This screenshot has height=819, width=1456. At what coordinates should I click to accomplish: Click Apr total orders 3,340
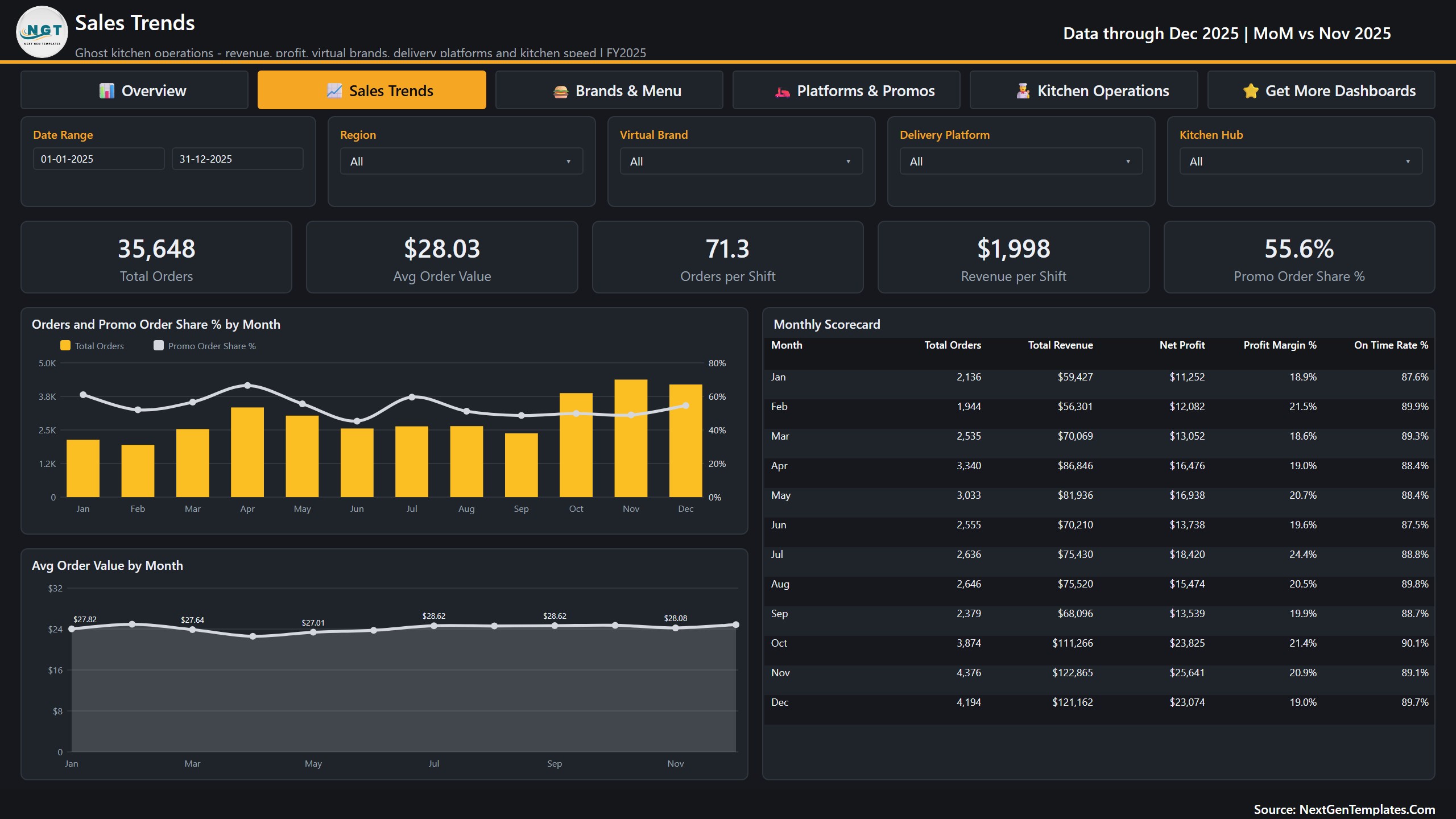pyautogui.click(x=969, y=466)
